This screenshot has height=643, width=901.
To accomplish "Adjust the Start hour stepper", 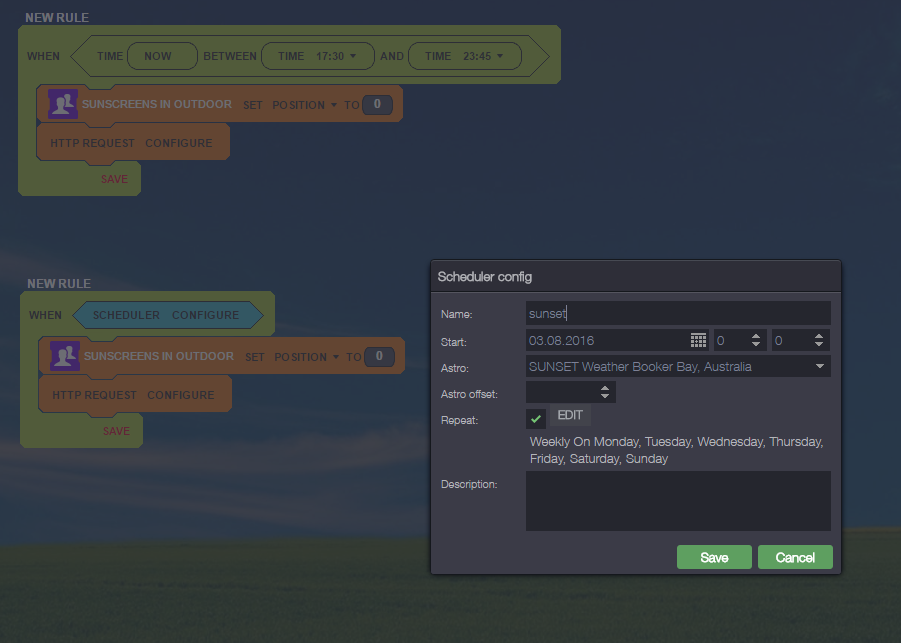I will tap(756, 340).
